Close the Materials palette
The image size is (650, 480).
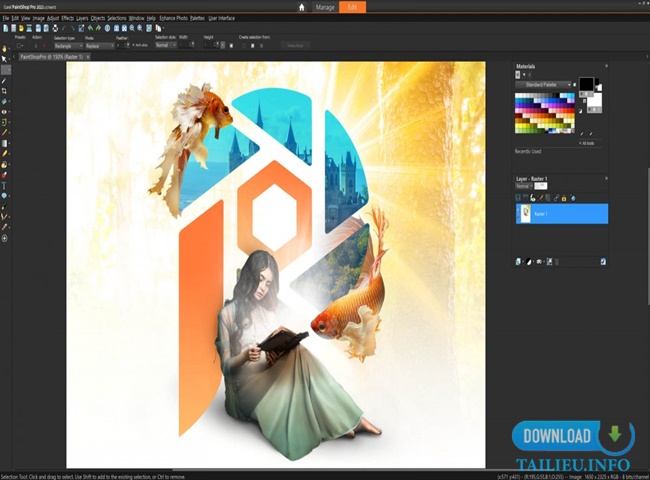606,66
